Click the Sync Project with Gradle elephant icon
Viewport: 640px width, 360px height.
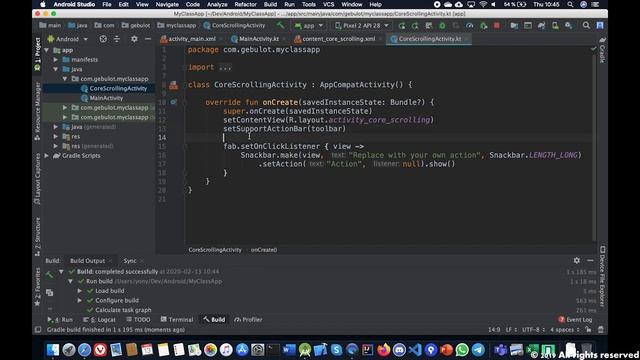[542, 26]
